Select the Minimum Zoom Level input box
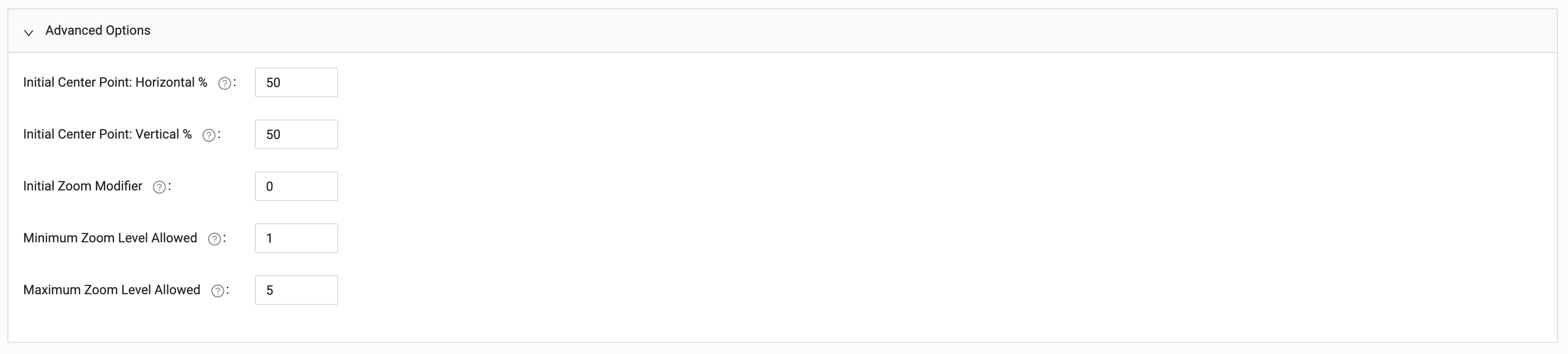1568x354 pixels. pos(296,238)
